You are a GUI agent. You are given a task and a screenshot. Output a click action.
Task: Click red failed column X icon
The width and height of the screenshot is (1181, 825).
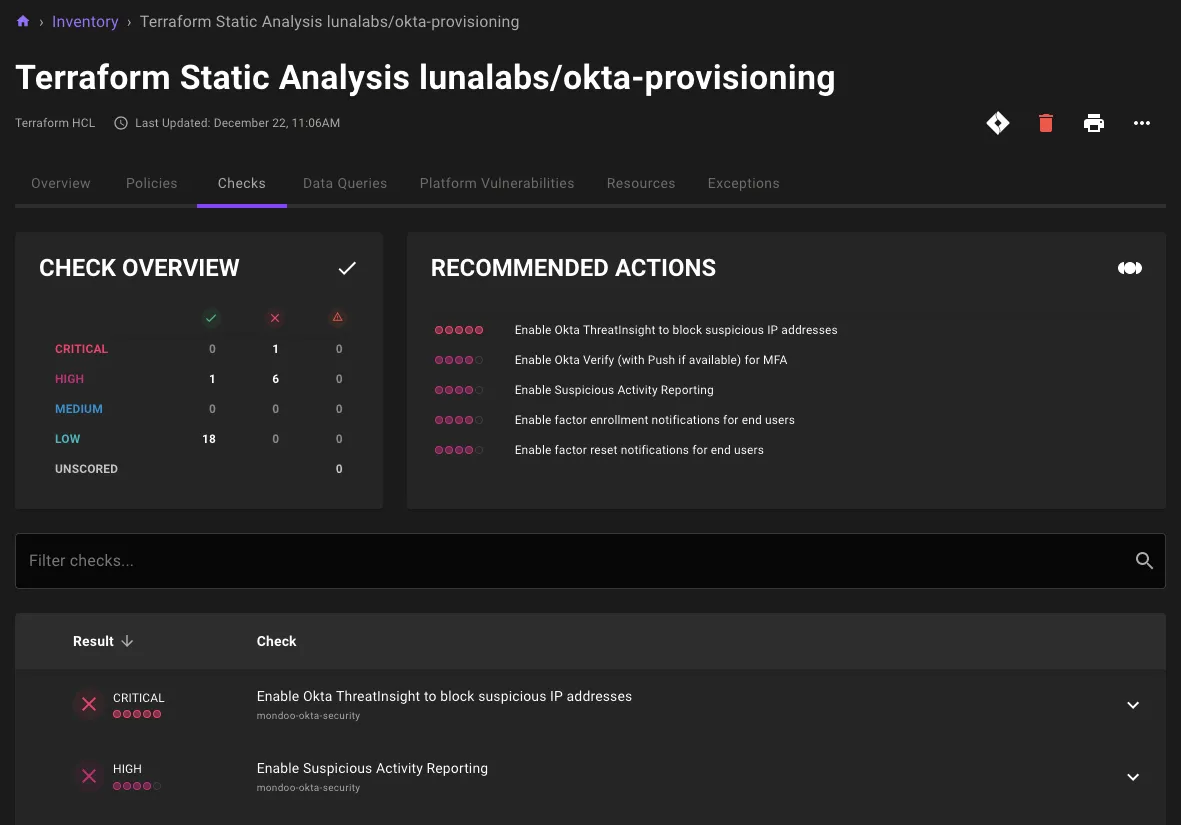(x=275, y=318)
